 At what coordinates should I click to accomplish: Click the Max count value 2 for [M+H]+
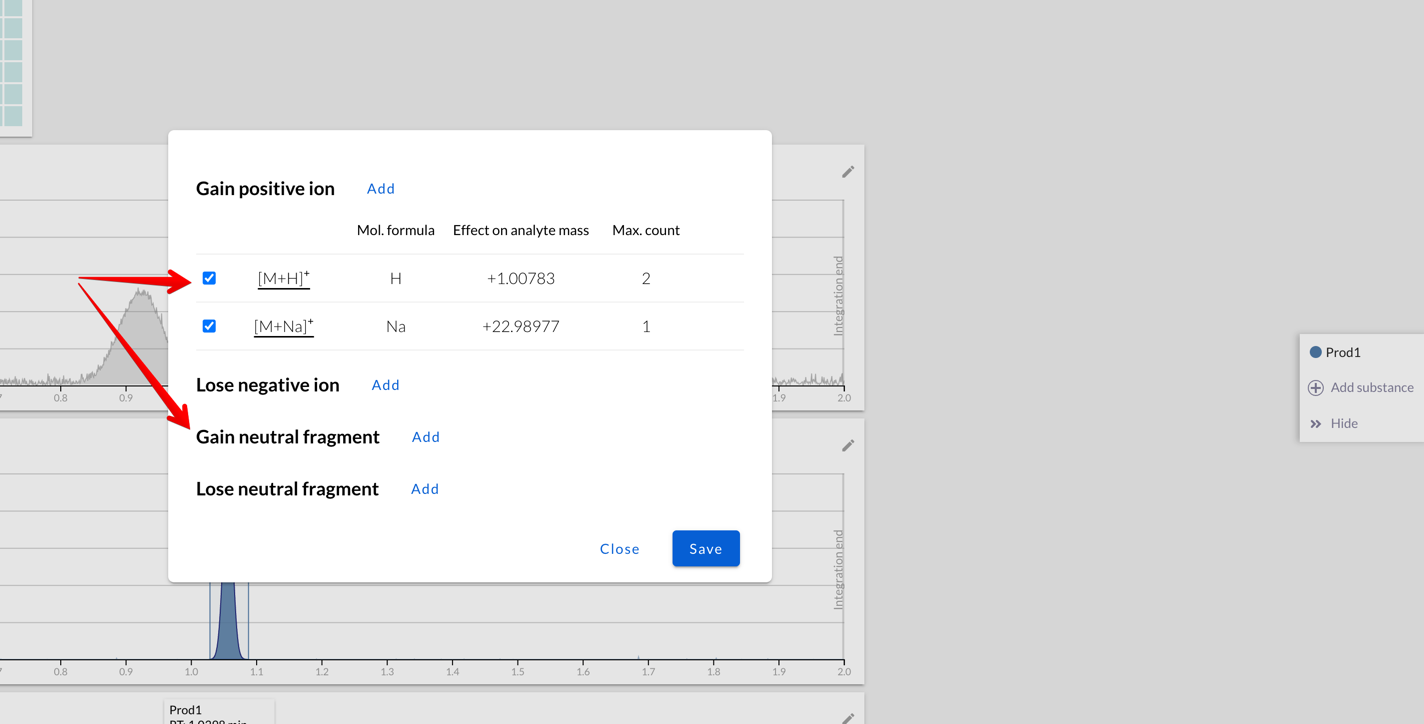[645, 278]
